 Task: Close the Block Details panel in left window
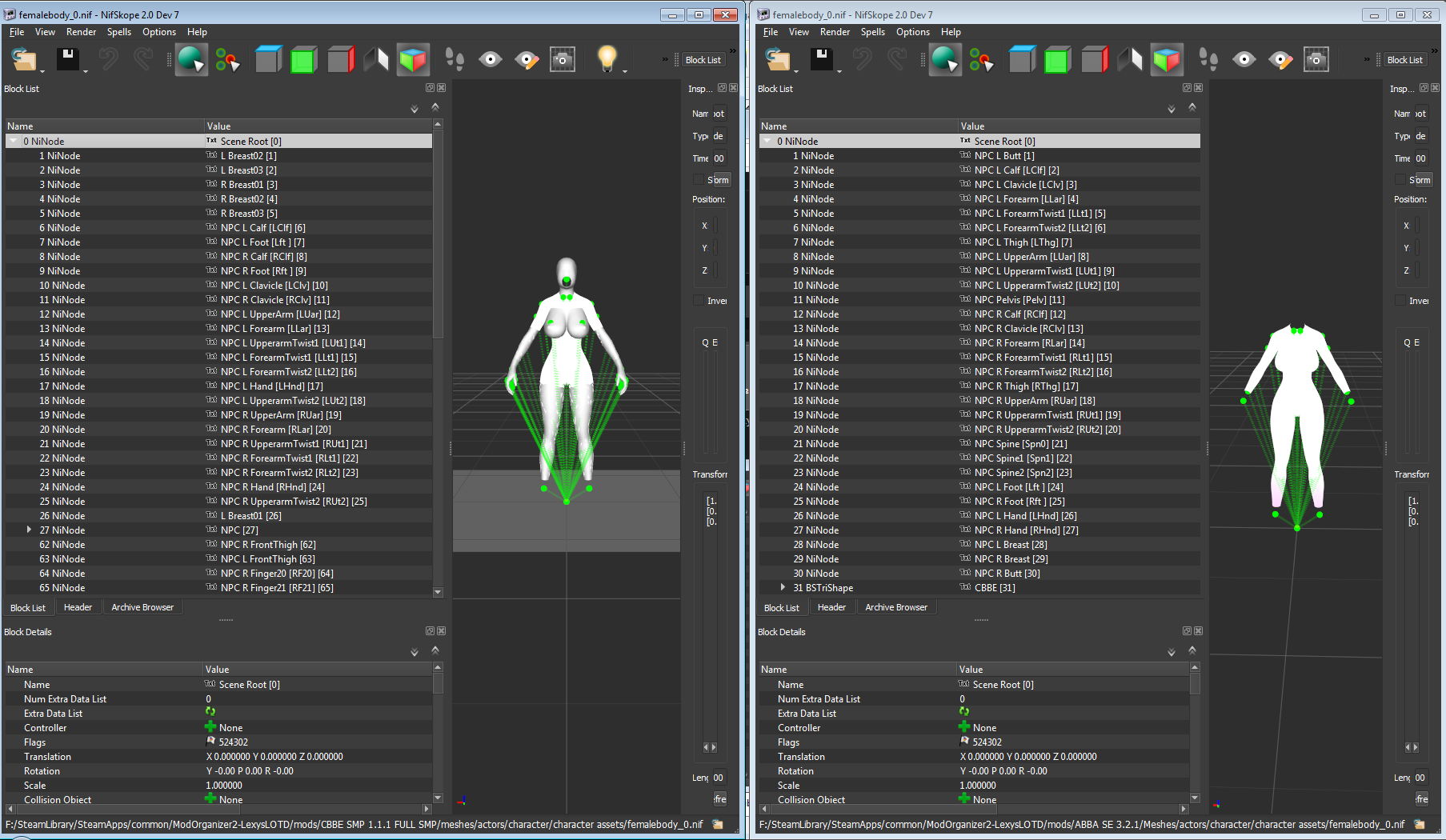coord(441,631)
